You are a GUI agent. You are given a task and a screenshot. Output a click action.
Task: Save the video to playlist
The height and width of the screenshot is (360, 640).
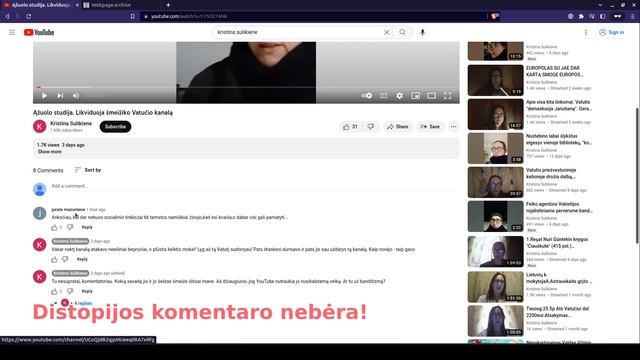pyautogui.click(x=430, y=127)
